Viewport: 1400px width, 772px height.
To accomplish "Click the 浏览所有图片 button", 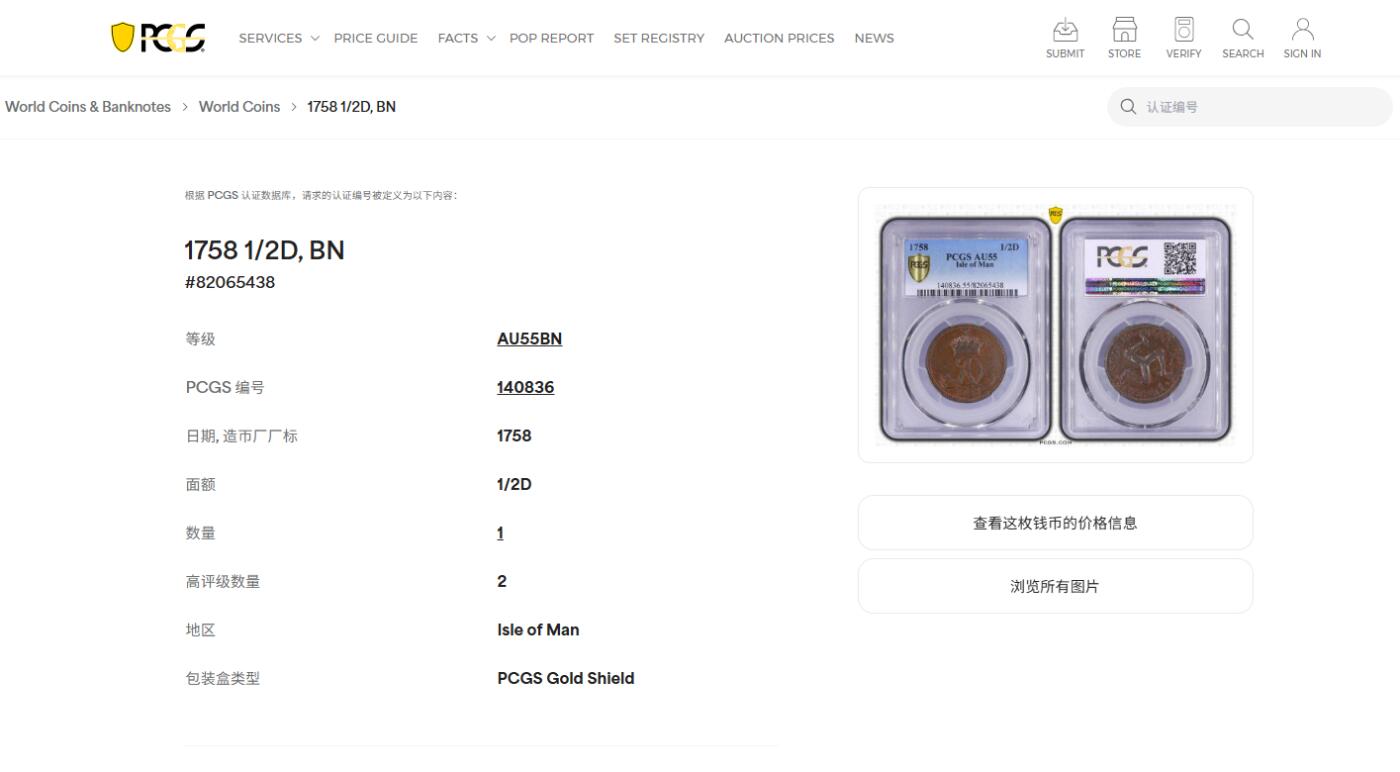I will 1055,587.
